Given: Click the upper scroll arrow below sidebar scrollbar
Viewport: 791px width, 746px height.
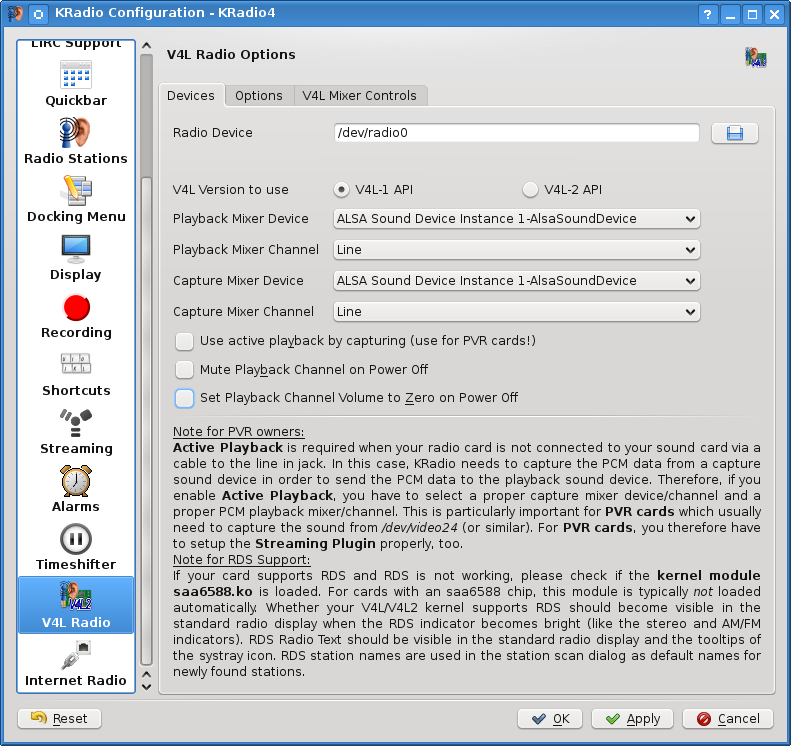Looking at the screenshot, I should click(x=146, y=674).
